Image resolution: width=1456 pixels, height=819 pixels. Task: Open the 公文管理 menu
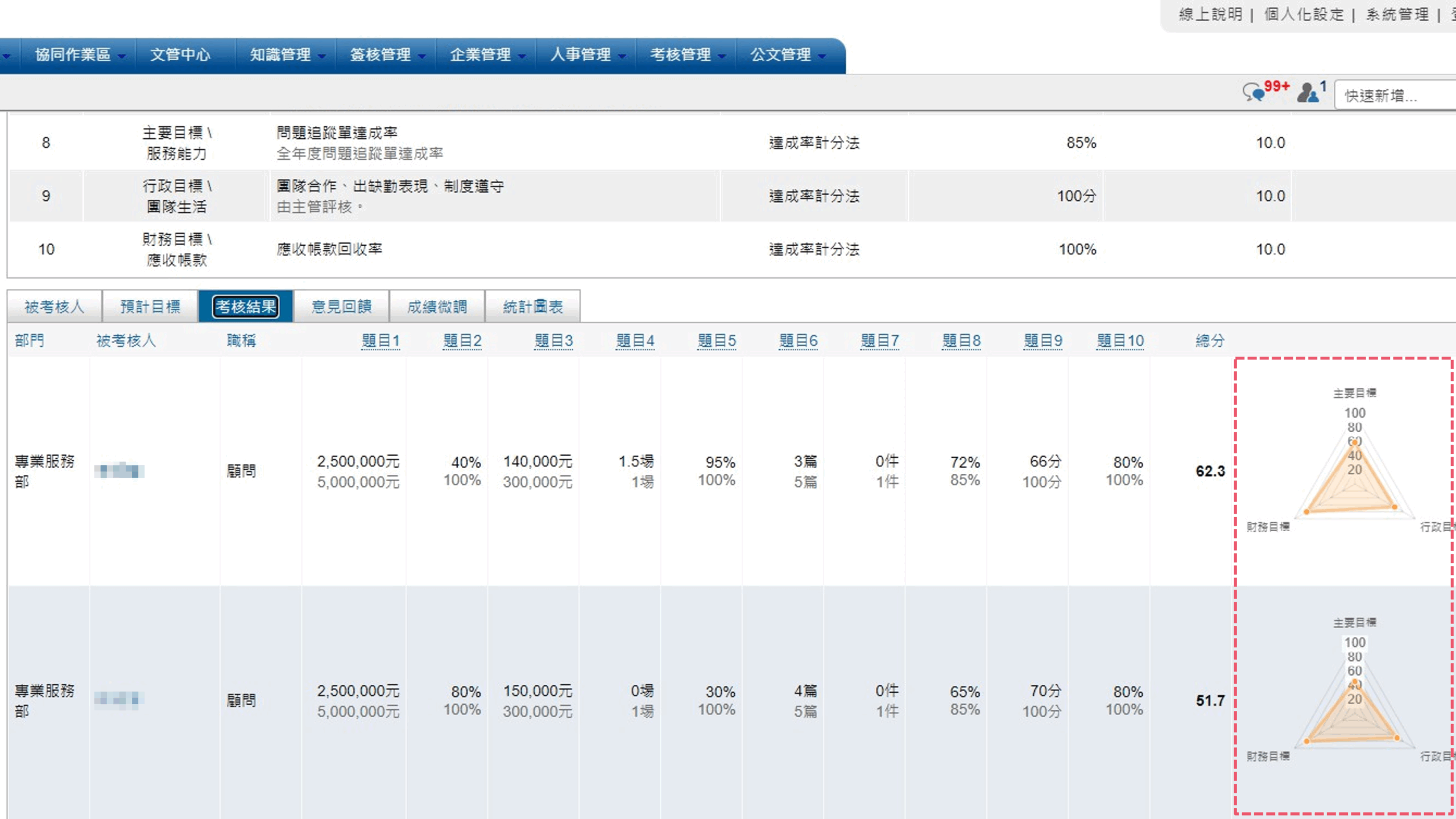click(787, 55)
